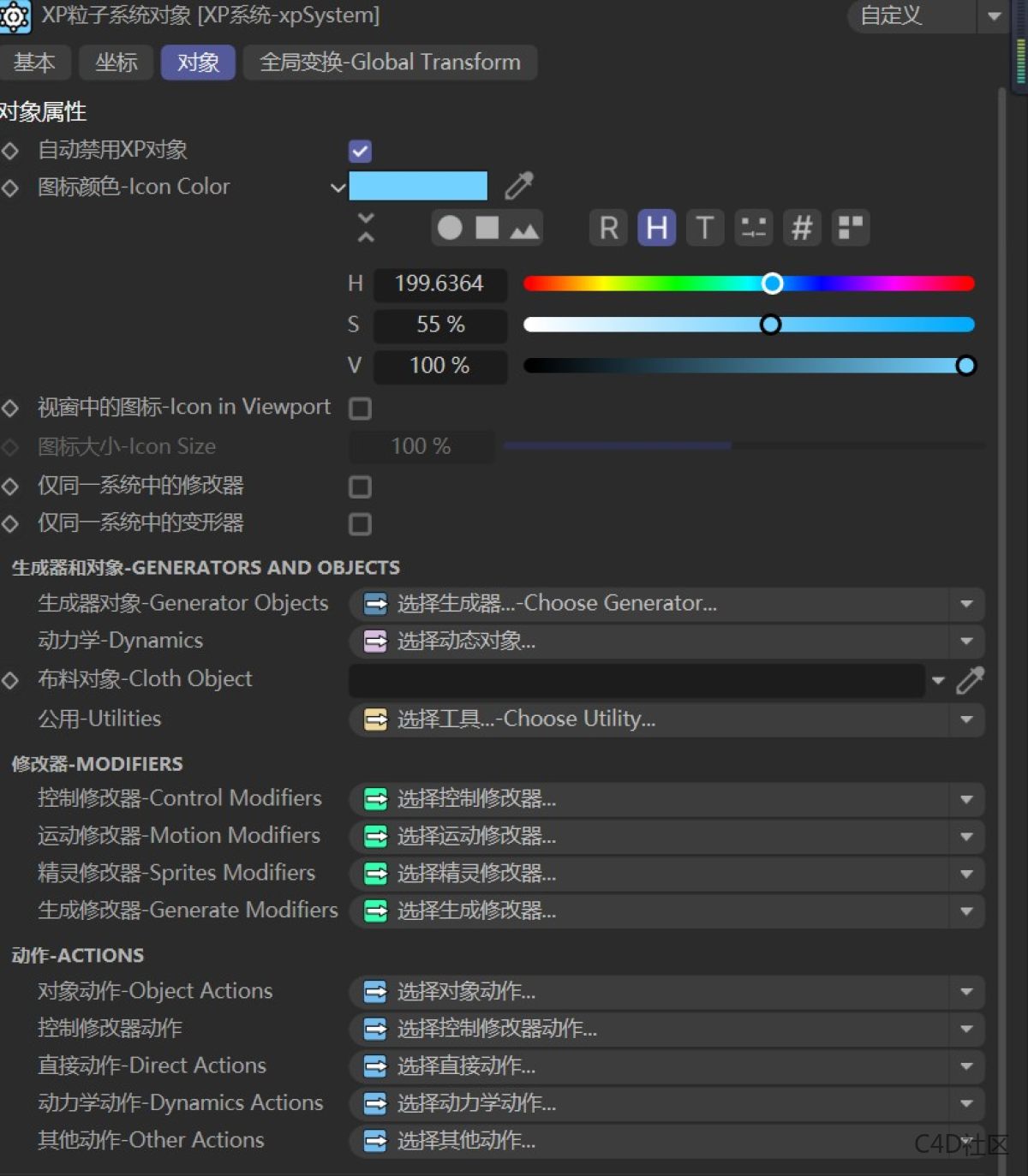Select the HSV color mode icon
Screen dimensions: 1028x1176
click(656, 228)
